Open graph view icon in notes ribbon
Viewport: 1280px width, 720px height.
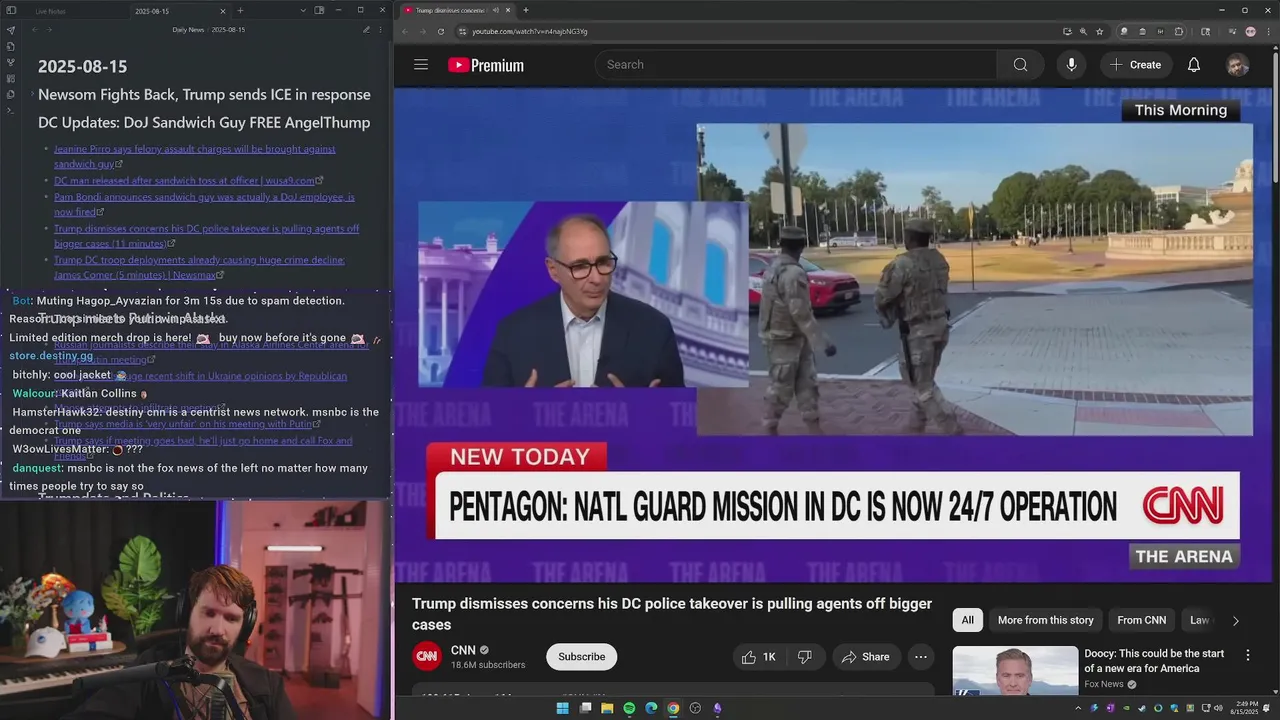click(10, 62)
